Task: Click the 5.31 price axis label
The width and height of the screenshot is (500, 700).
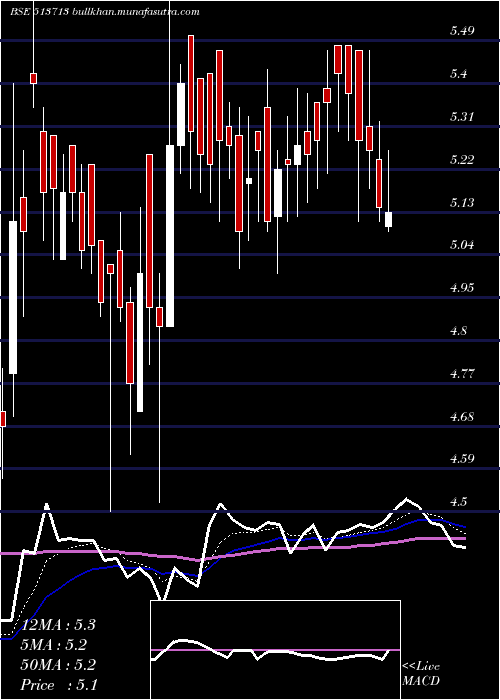Action: click(462, 117)
